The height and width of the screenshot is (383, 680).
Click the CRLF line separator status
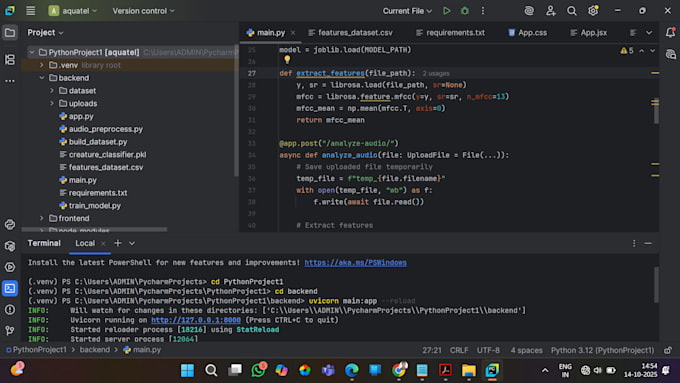(459, 350)
